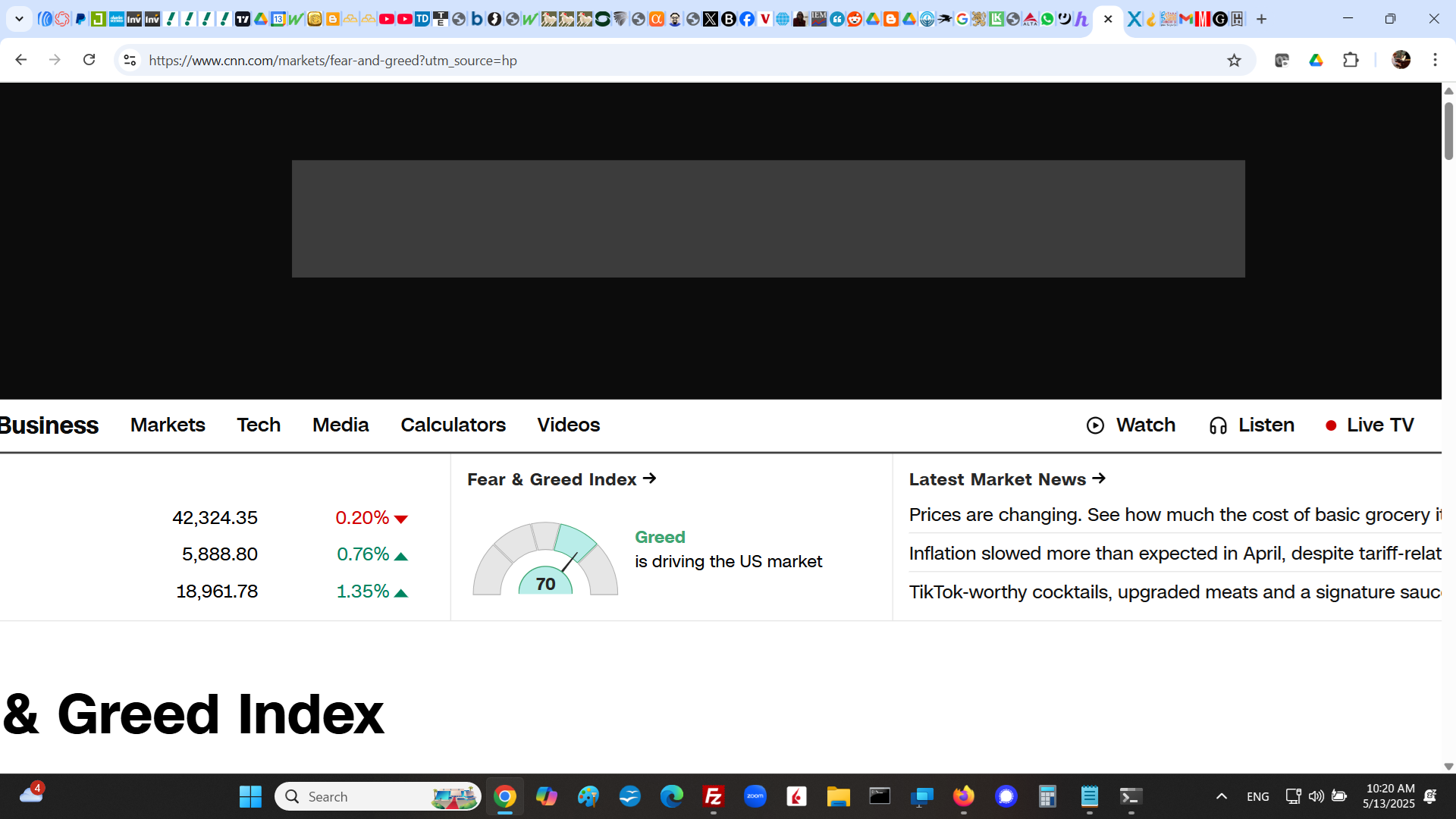Switch to the Google Calendar tab

278,19
